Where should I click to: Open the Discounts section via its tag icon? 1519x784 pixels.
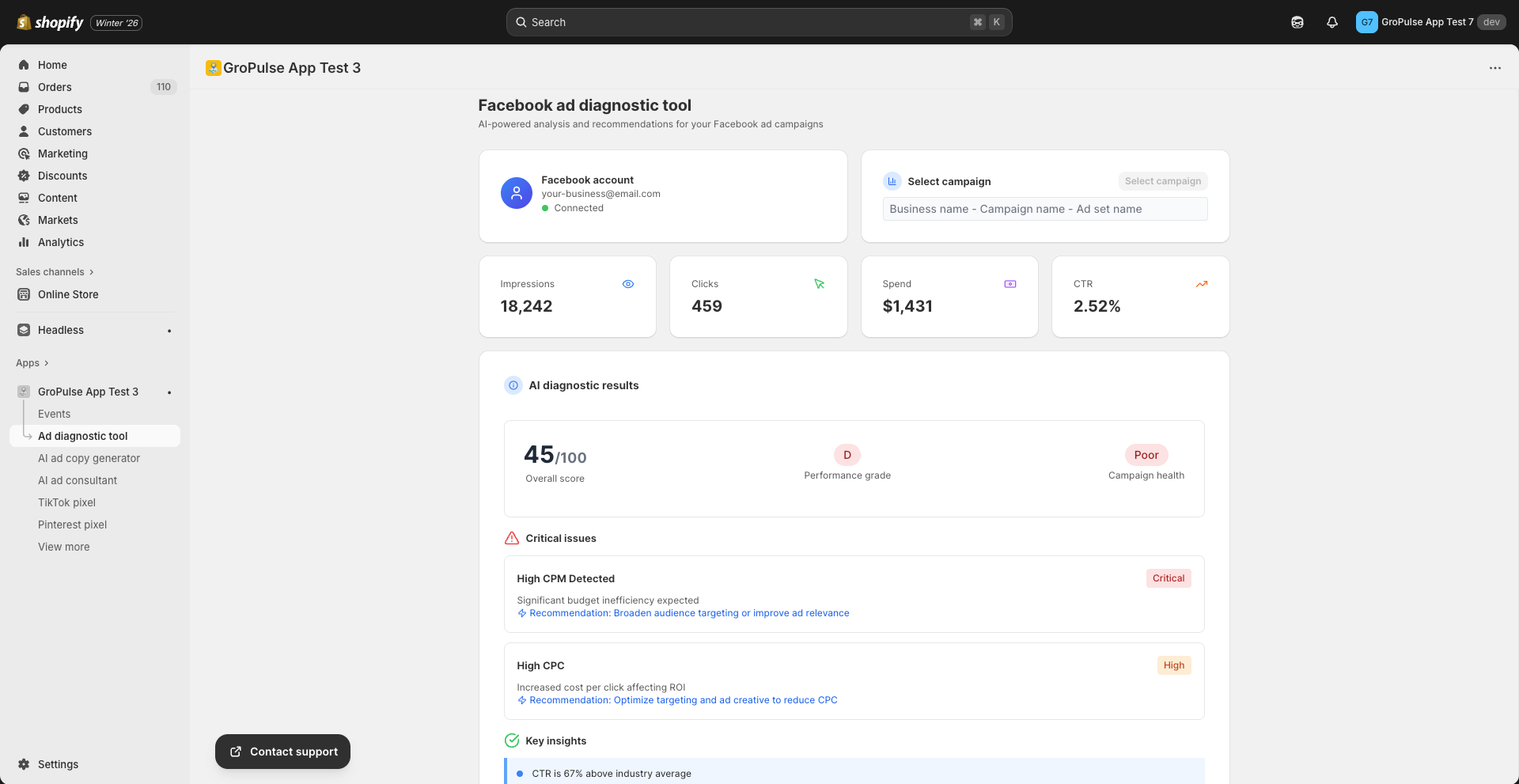[x=25, y=176]
